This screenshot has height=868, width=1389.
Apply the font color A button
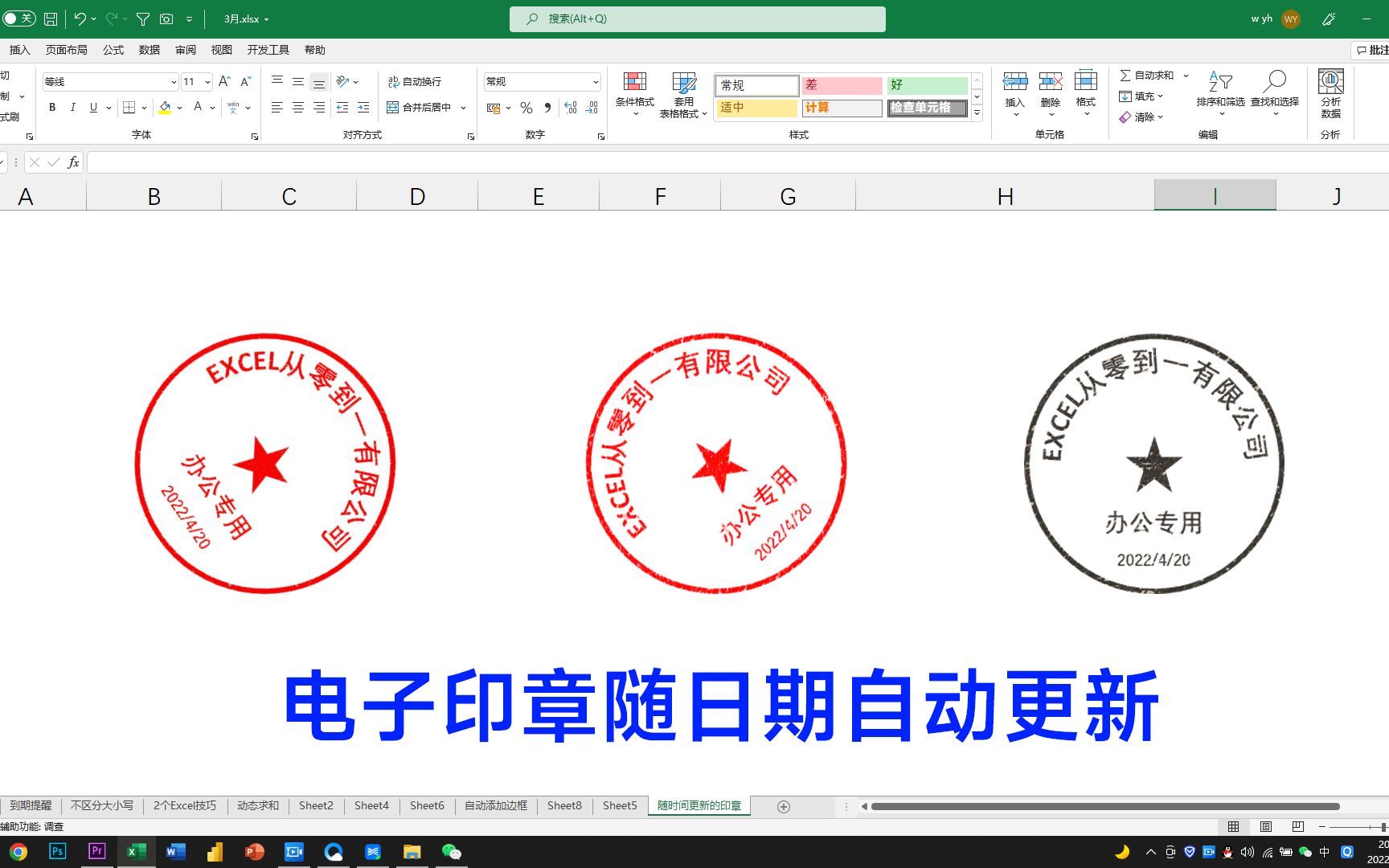click(x=198, y=107)
